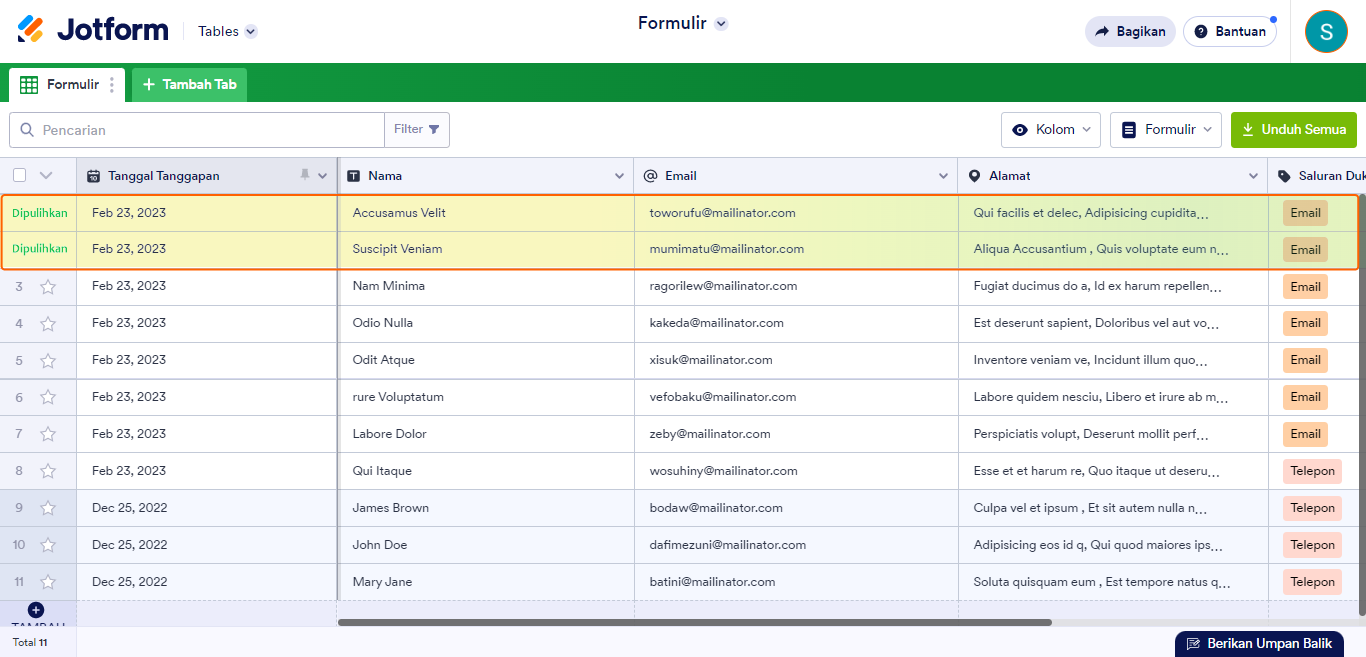Expand the Kolom dropdown
Image resolution: width=1366 pixels, height=657 pixels.
[1050, 130]
